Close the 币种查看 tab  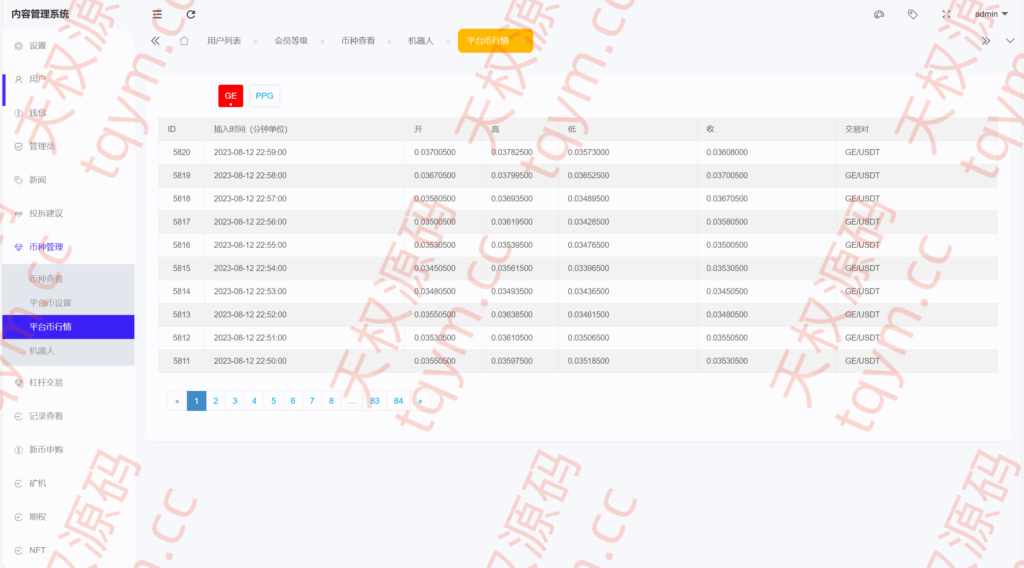[389, 41]
